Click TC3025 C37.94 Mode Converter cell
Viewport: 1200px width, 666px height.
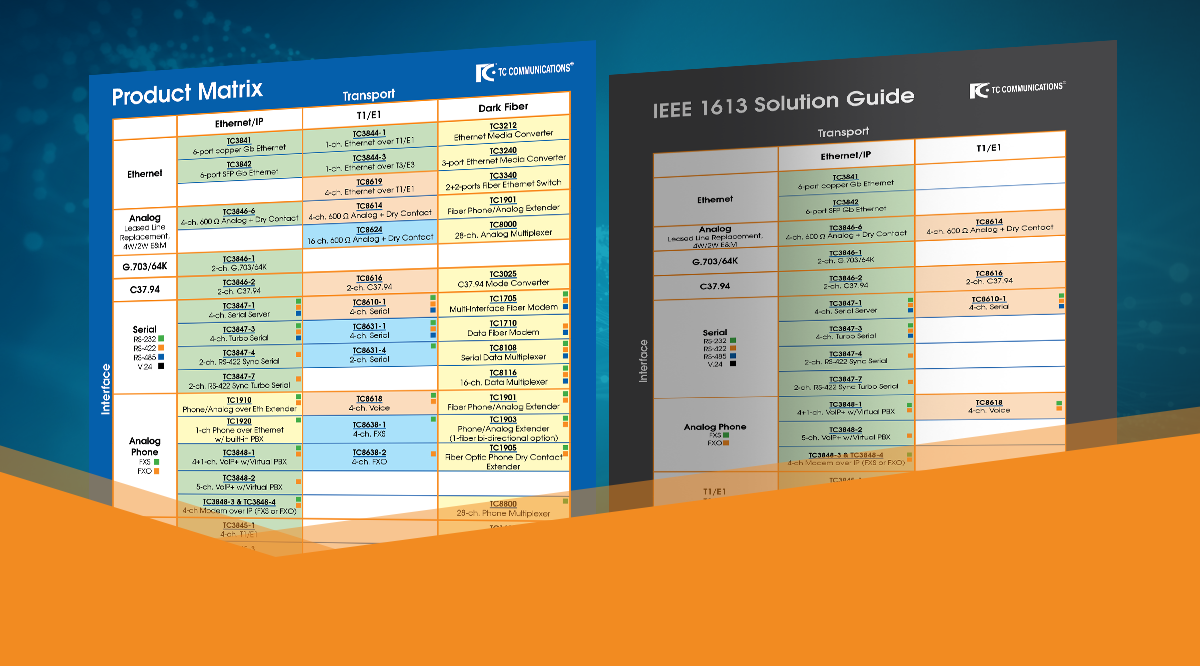[503, 278]
